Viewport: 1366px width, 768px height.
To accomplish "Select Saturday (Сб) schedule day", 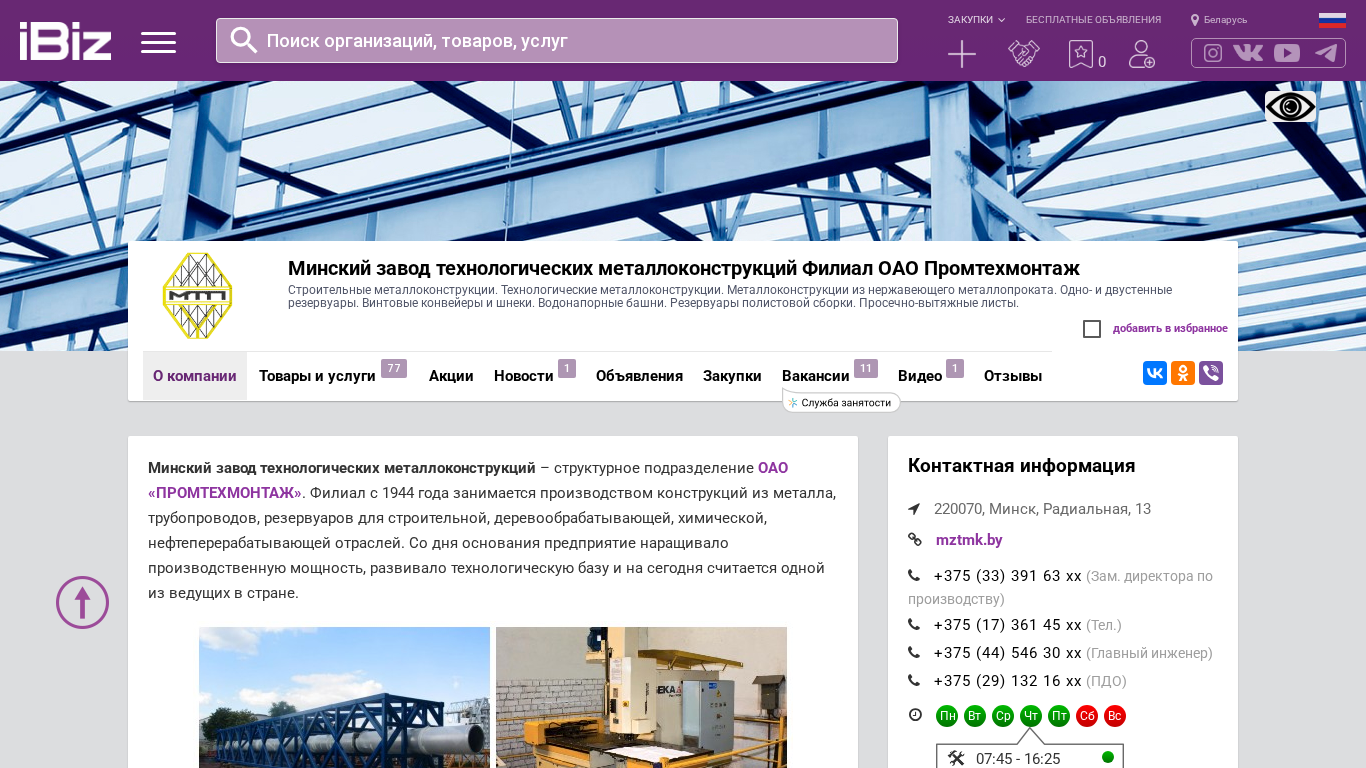I will pyautogui.click(x=1087, y=716).
